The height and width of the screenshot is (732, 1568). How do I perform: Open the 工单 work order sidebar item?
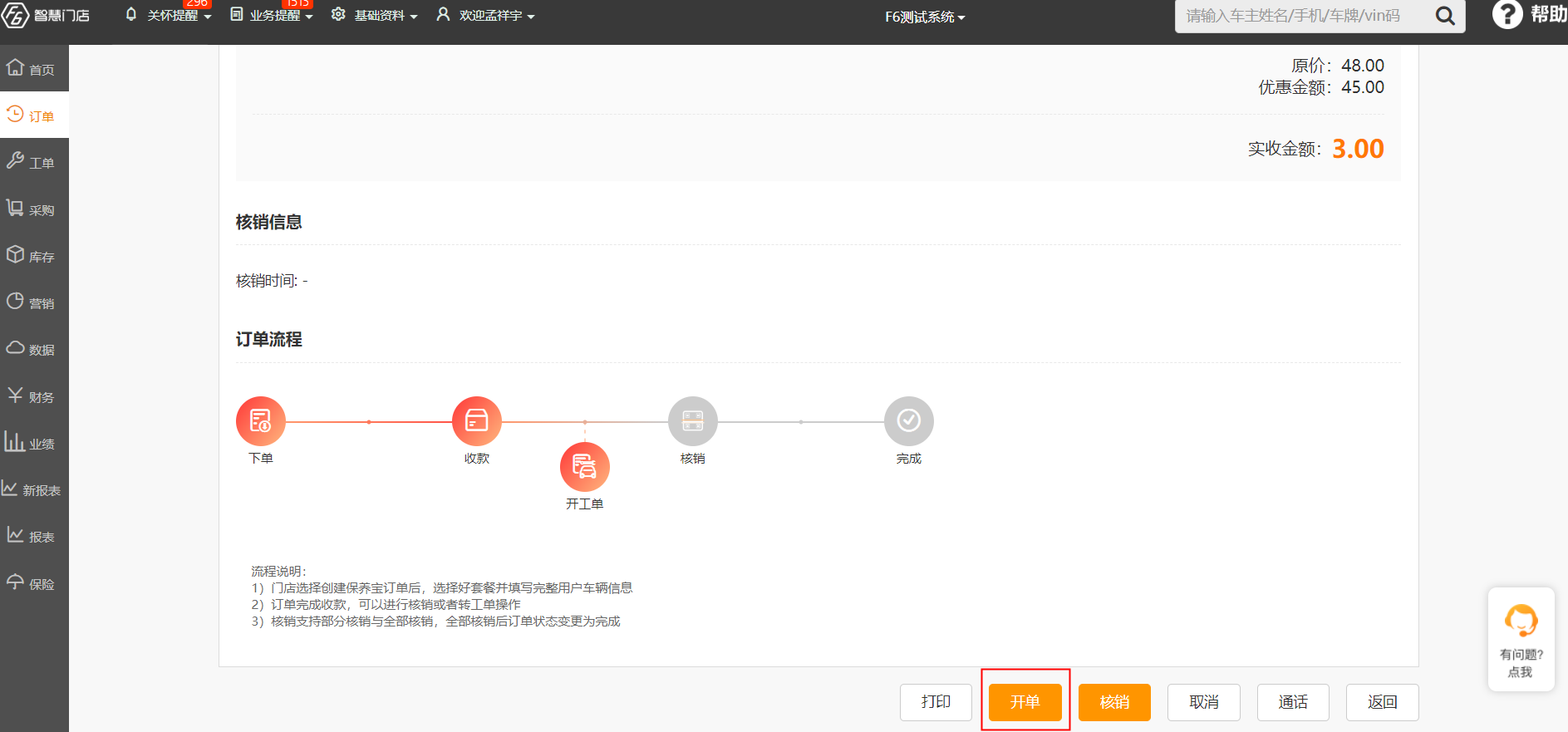(x=34, y=162)
